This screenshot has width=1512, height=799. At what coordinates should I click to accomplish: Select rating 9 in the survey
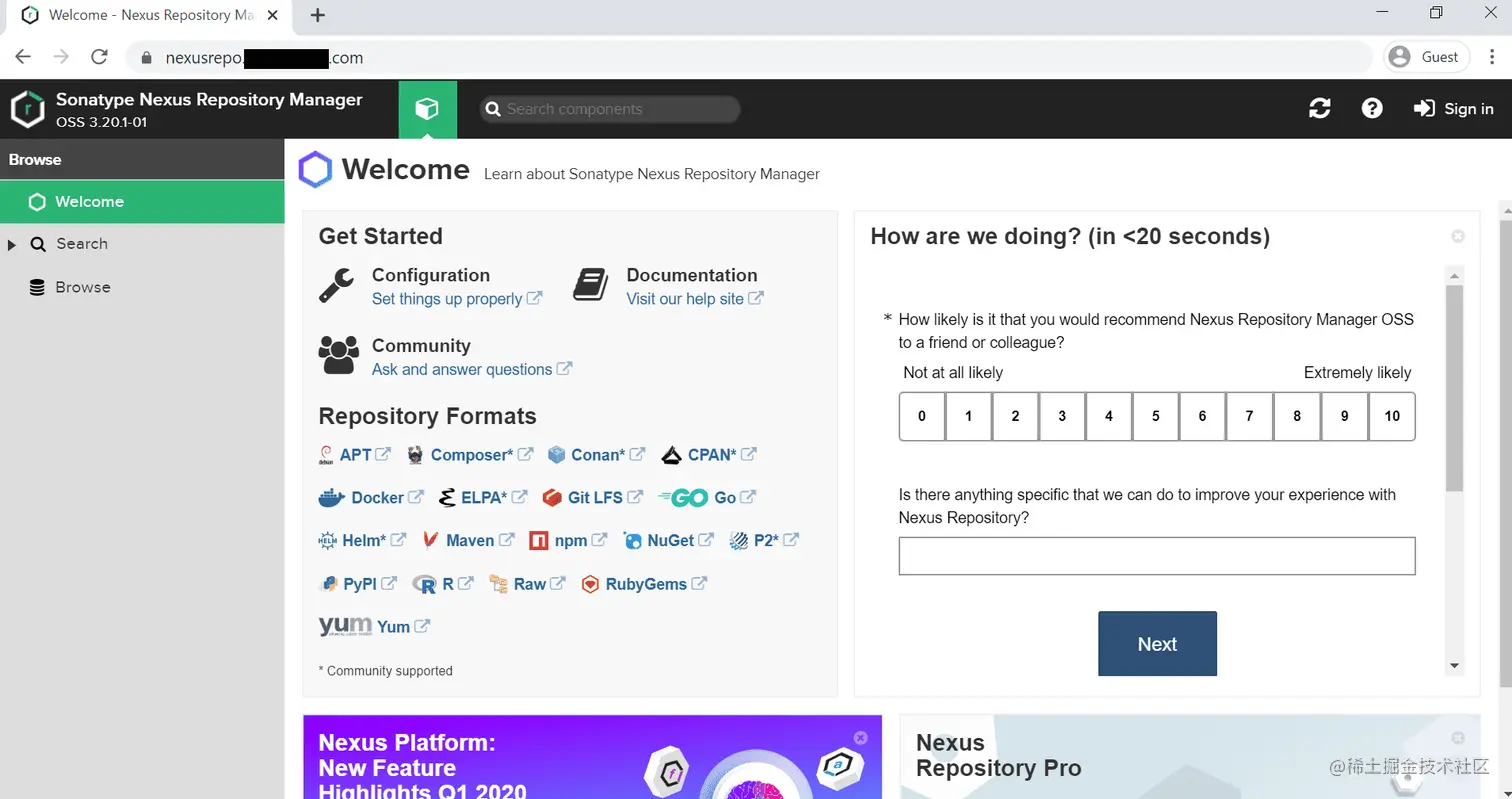tap(1344, 417)
